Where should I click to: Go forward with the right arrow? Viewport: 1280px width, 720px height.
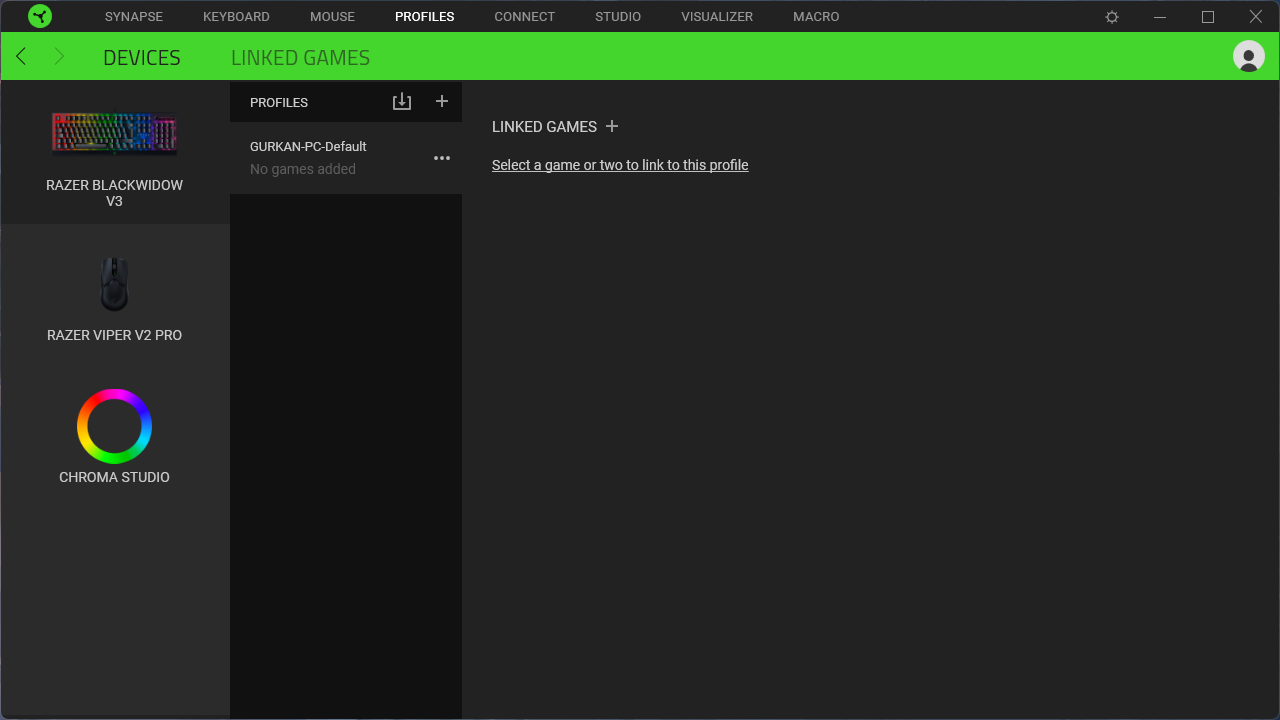58,57
